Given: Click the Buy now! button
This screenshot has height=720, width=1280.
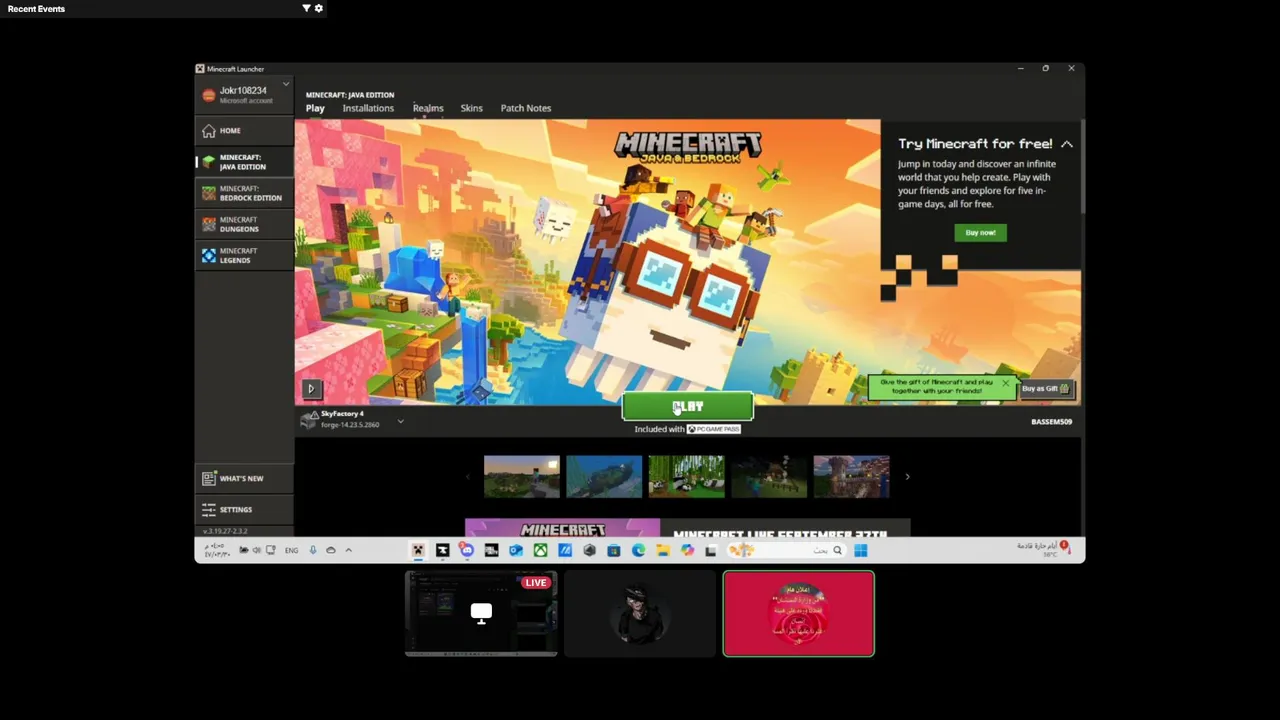Looking at the screenshot, I should pyautogui.click(x=980, y=232).
